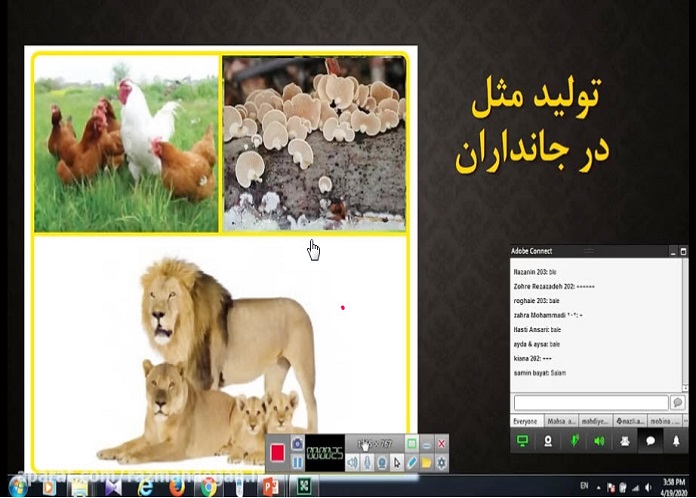Click the chicken flock photo
Image resolution: width=696 pixels, height=498 pixels.
point(126,143)
